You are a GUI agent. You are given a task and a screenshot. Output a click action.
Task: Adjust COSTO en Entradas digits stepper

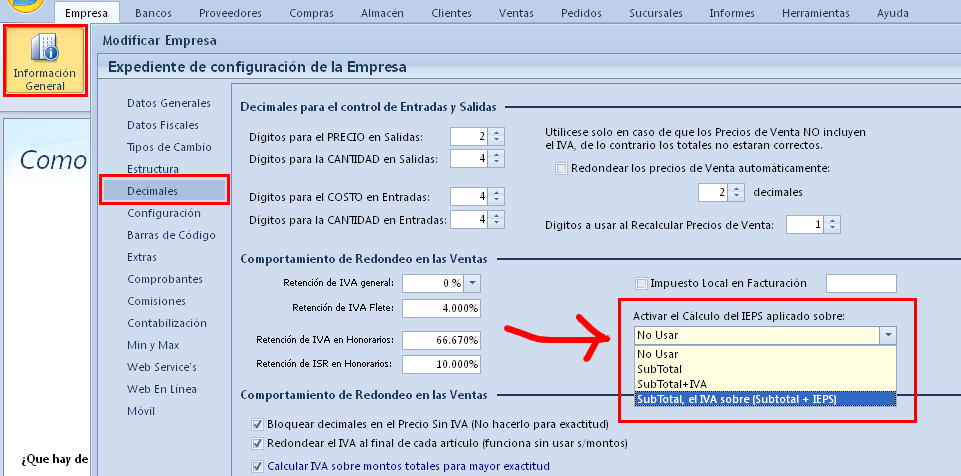(x=496, y=197)
